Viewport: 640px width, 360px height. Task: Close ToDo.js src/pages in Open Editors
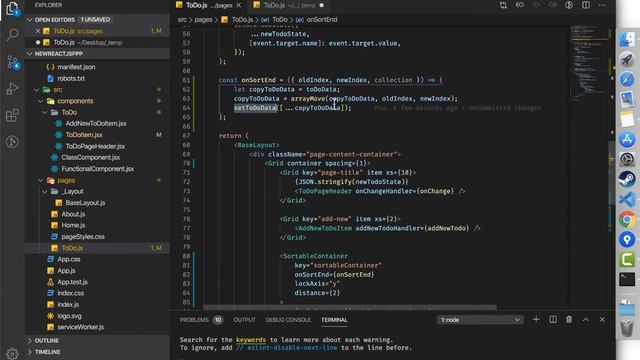coord(38,31)
